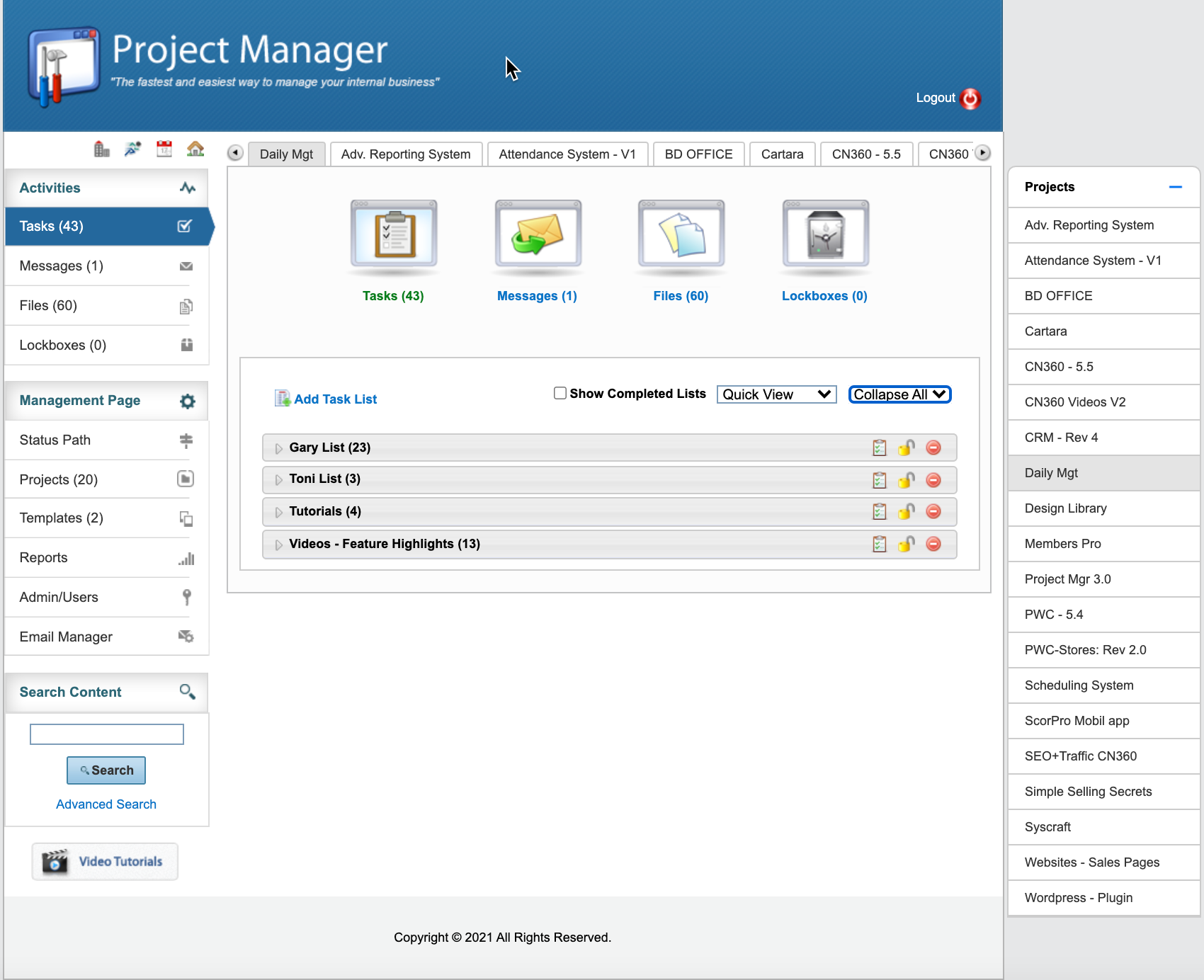Switch to Attendance System - V1 tab
Viewport: 1204px width, 980px height.
click(567, 154)
